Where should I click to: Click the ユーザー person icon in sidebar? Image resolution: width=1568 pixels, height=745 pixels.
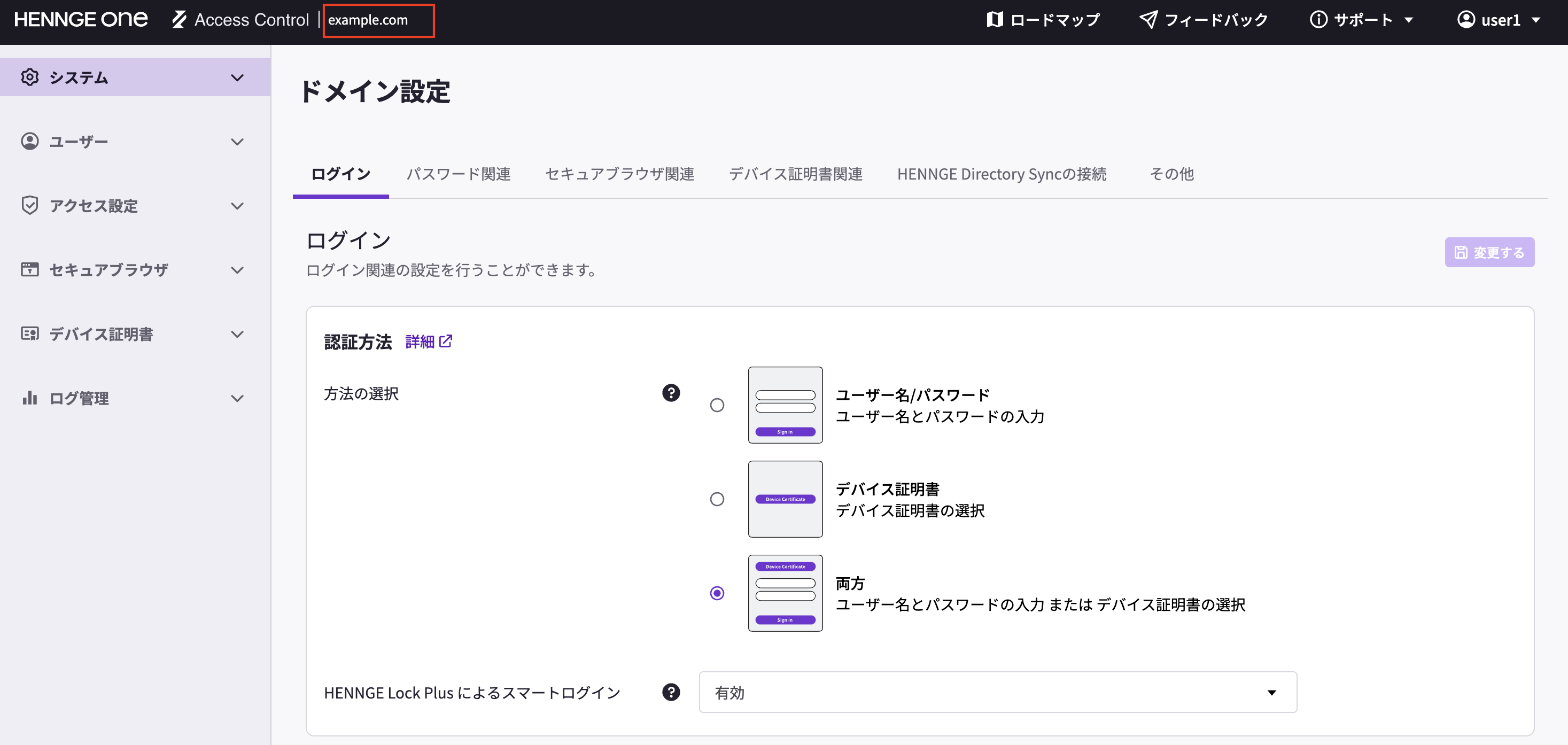(30, 141)
